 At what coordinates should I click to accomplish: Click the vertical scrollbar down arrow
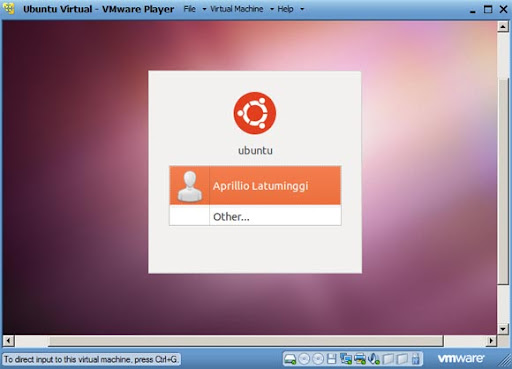click(503, 329)
